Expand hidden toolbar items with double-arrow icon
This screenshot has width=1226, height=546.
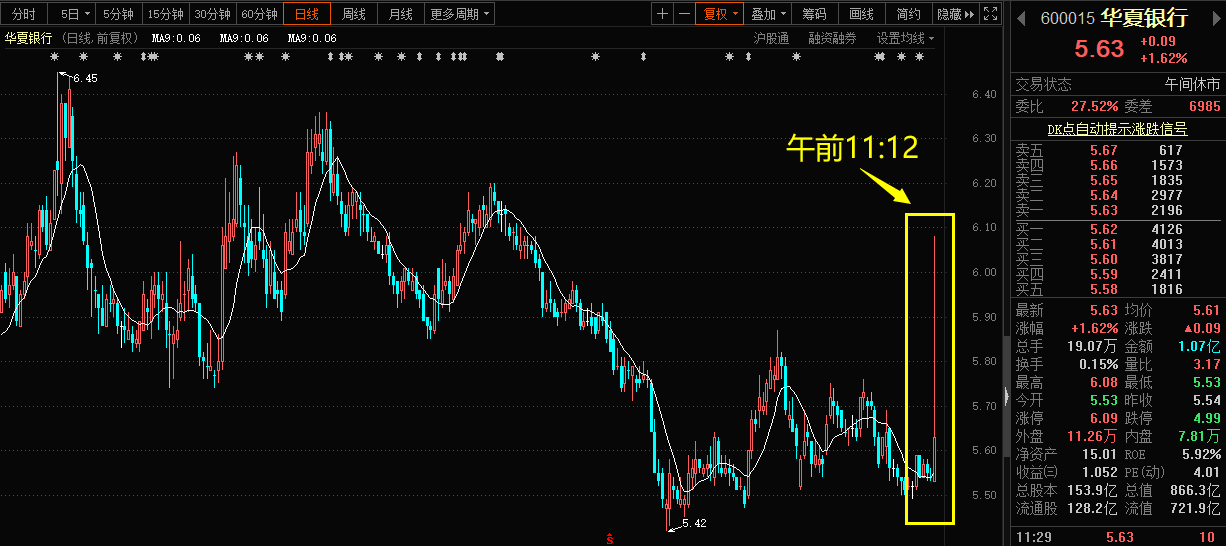[x=968, y=14]
